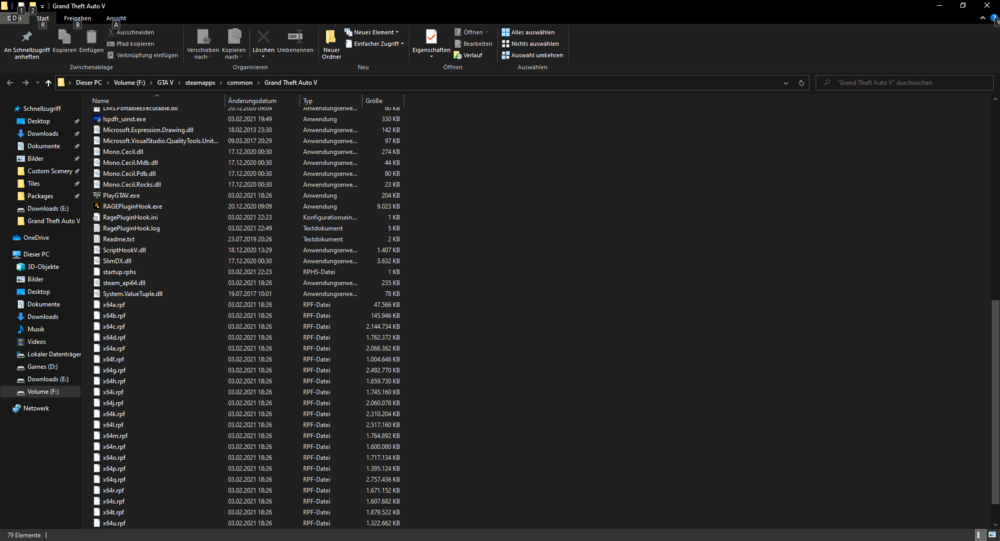Screen dimensions: 1000x541
Task: Open the Packages folder in Schnellzugriff
Action: [x=40, y=196]
